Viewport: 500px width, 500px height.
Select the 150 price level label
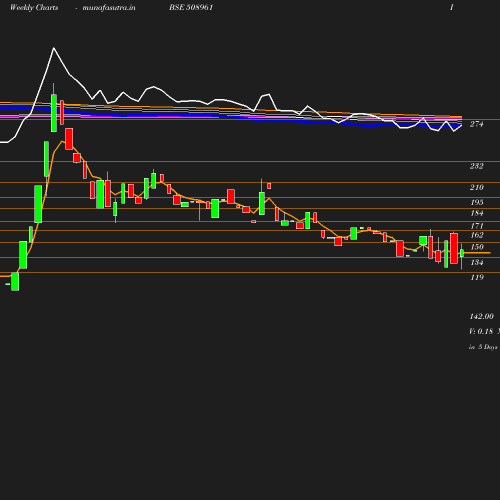pyautogui.click(x=477, y=247)
